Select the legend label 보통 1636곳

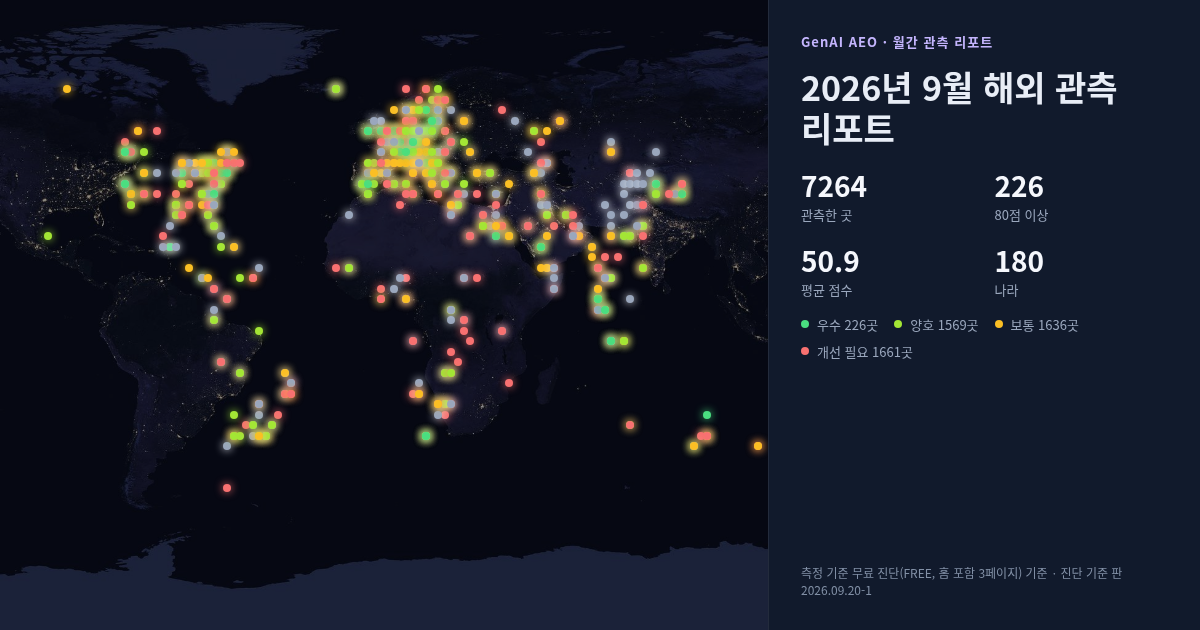[1044, 325]
